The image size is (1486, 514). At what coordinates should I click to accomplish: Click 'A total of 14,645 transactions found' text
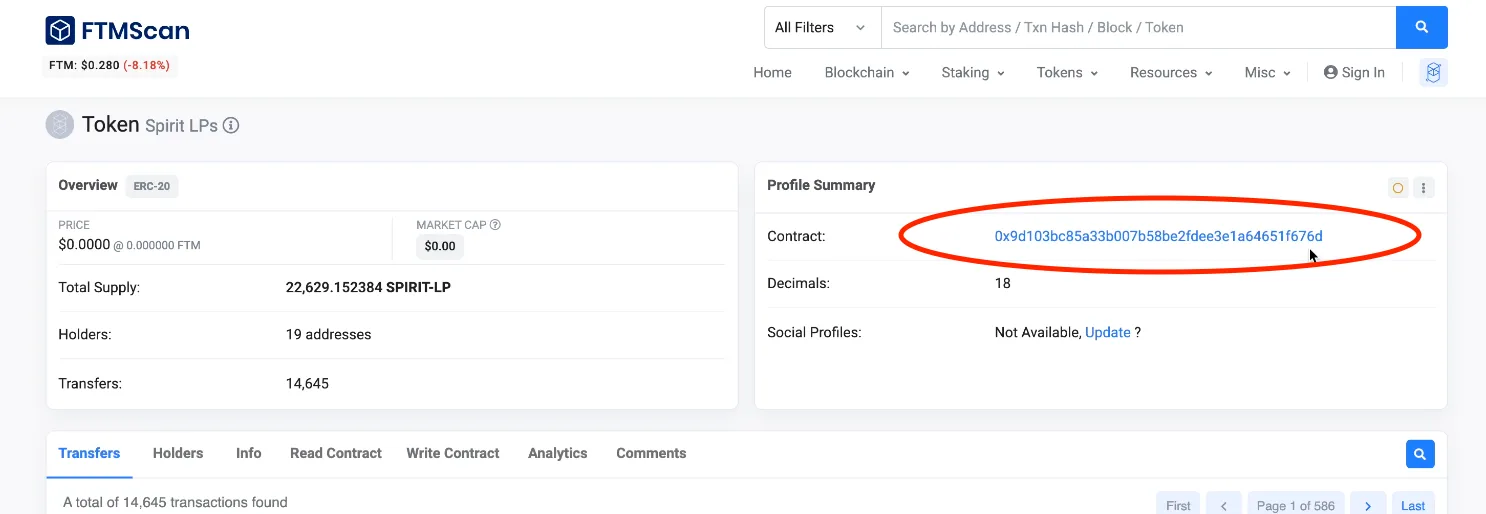click(x=175, y=502)
